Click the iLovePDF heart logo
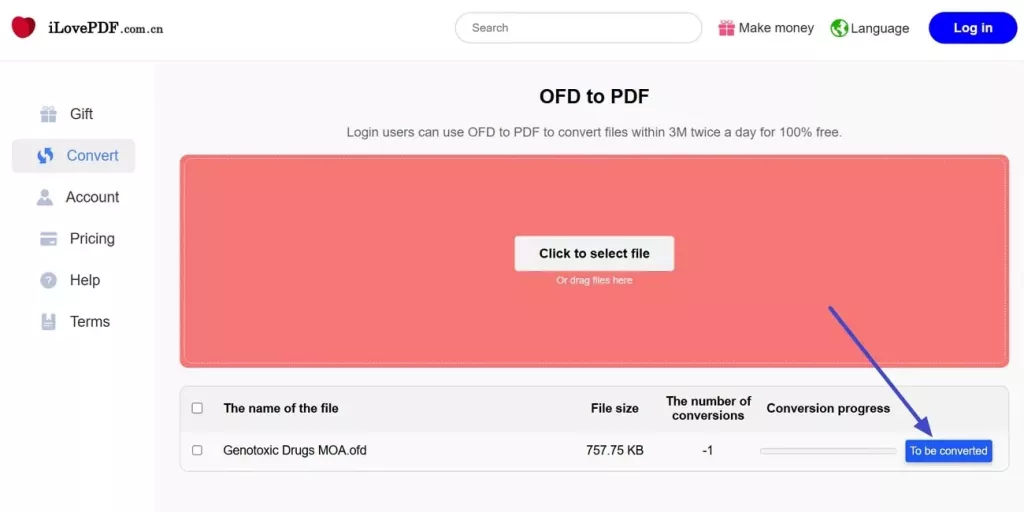The height and width of the screenshot is (512, 1024). click(23, 28)
